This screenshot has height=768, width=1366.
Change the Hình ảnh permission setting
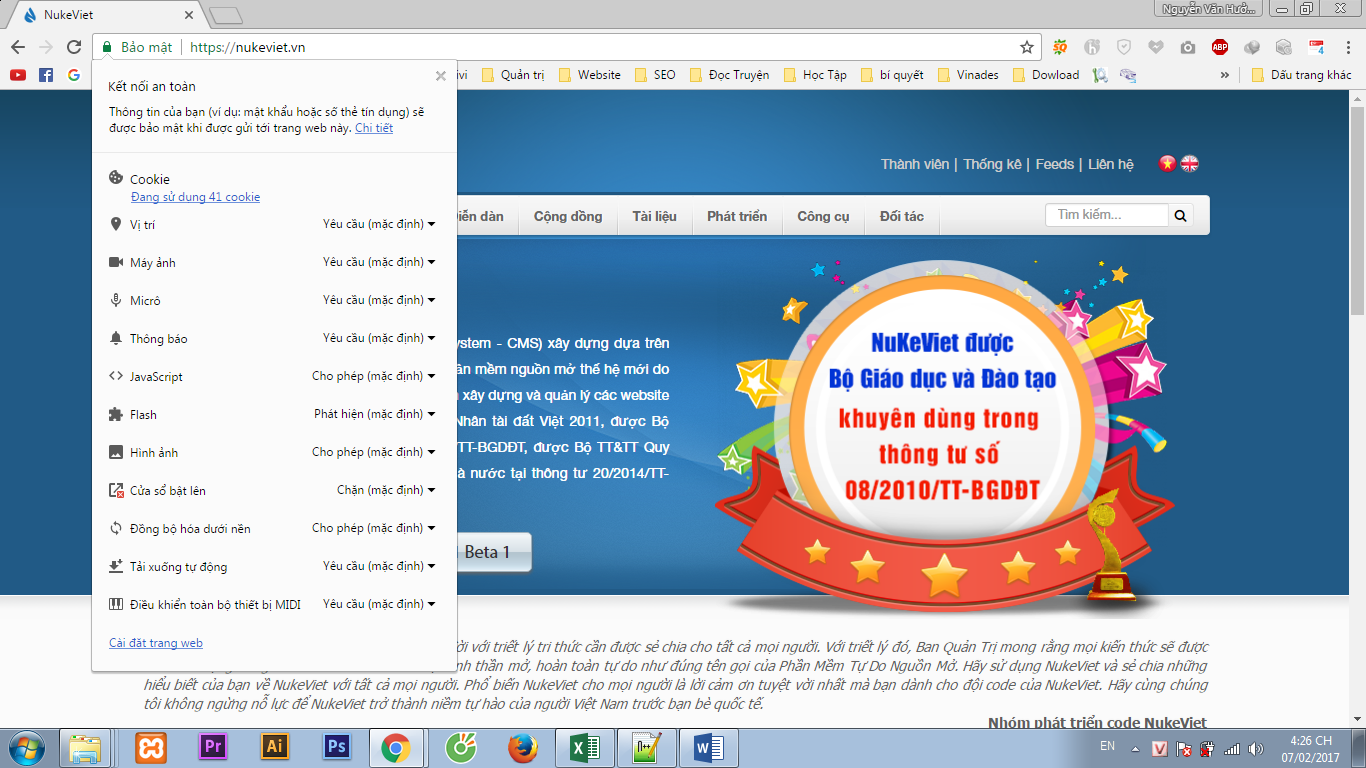point(374,452)
